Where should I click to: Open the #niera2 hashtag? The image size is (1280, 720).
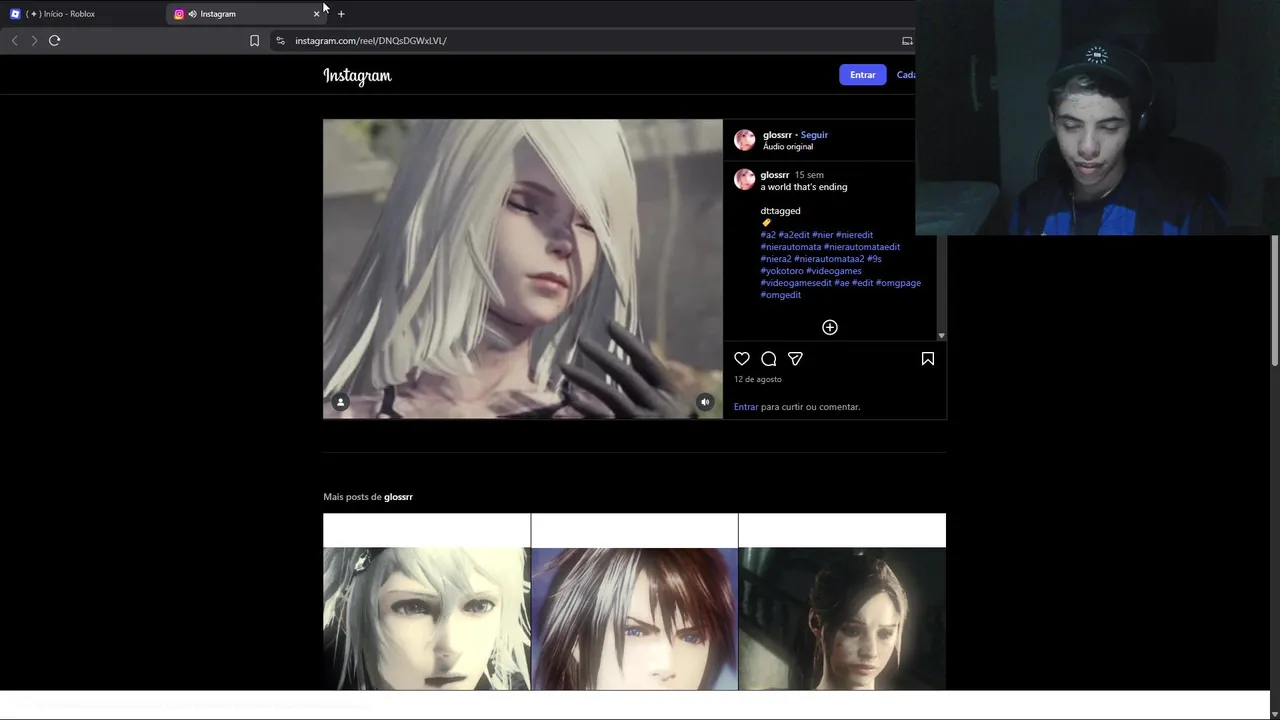pos(776,259)
